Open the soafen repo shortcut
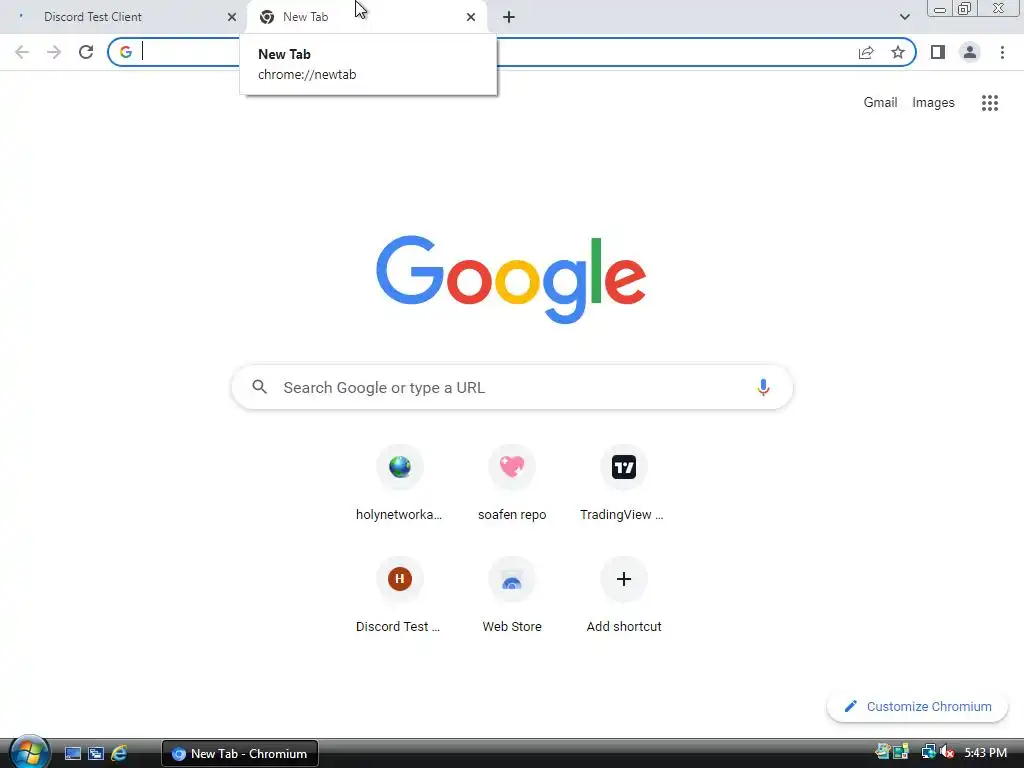The image size is (1024, 768). [x=512, y=484]
